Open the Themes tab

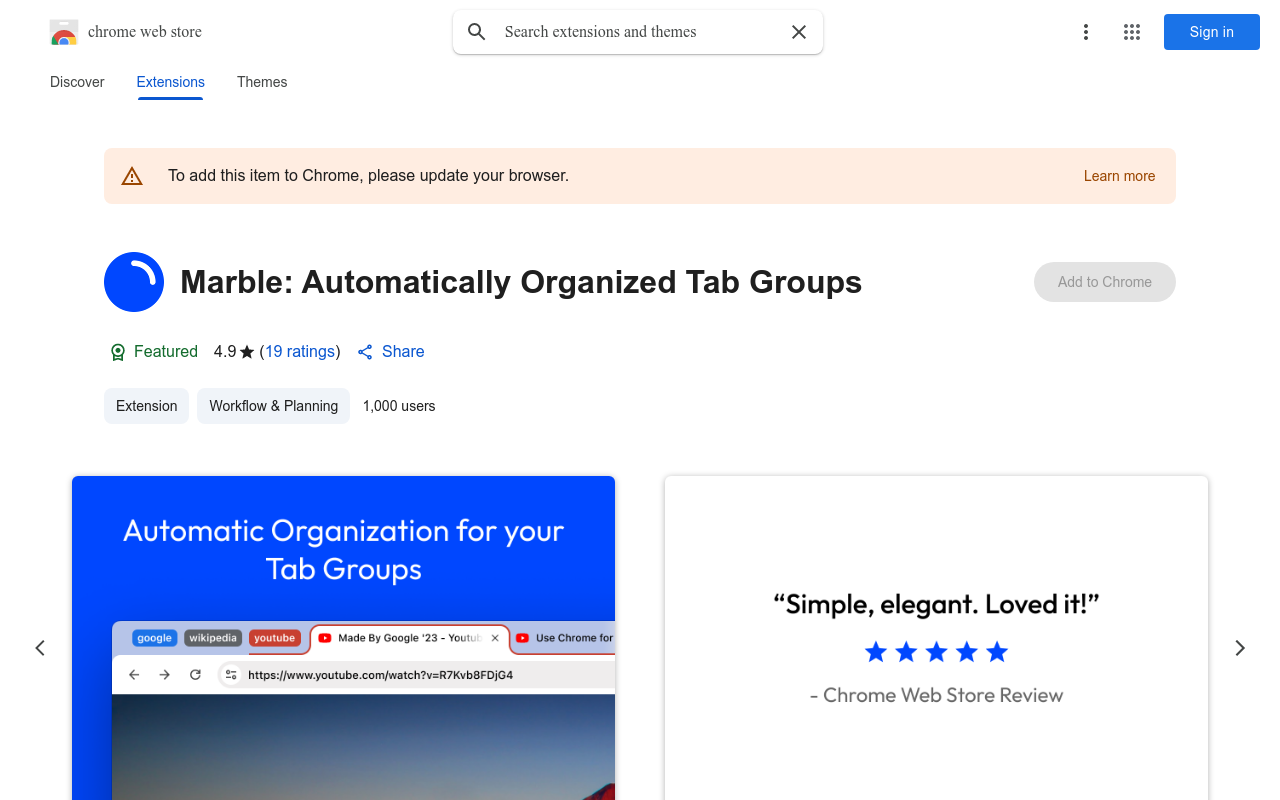tap(262, 82)
